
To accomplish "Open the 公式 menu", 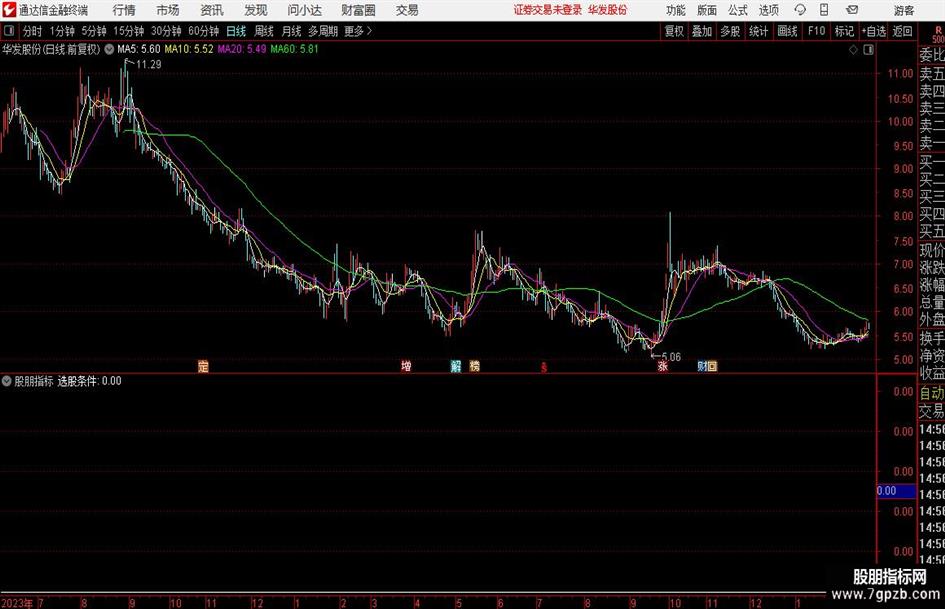I will pyautogui.click(x=738, y=10).
